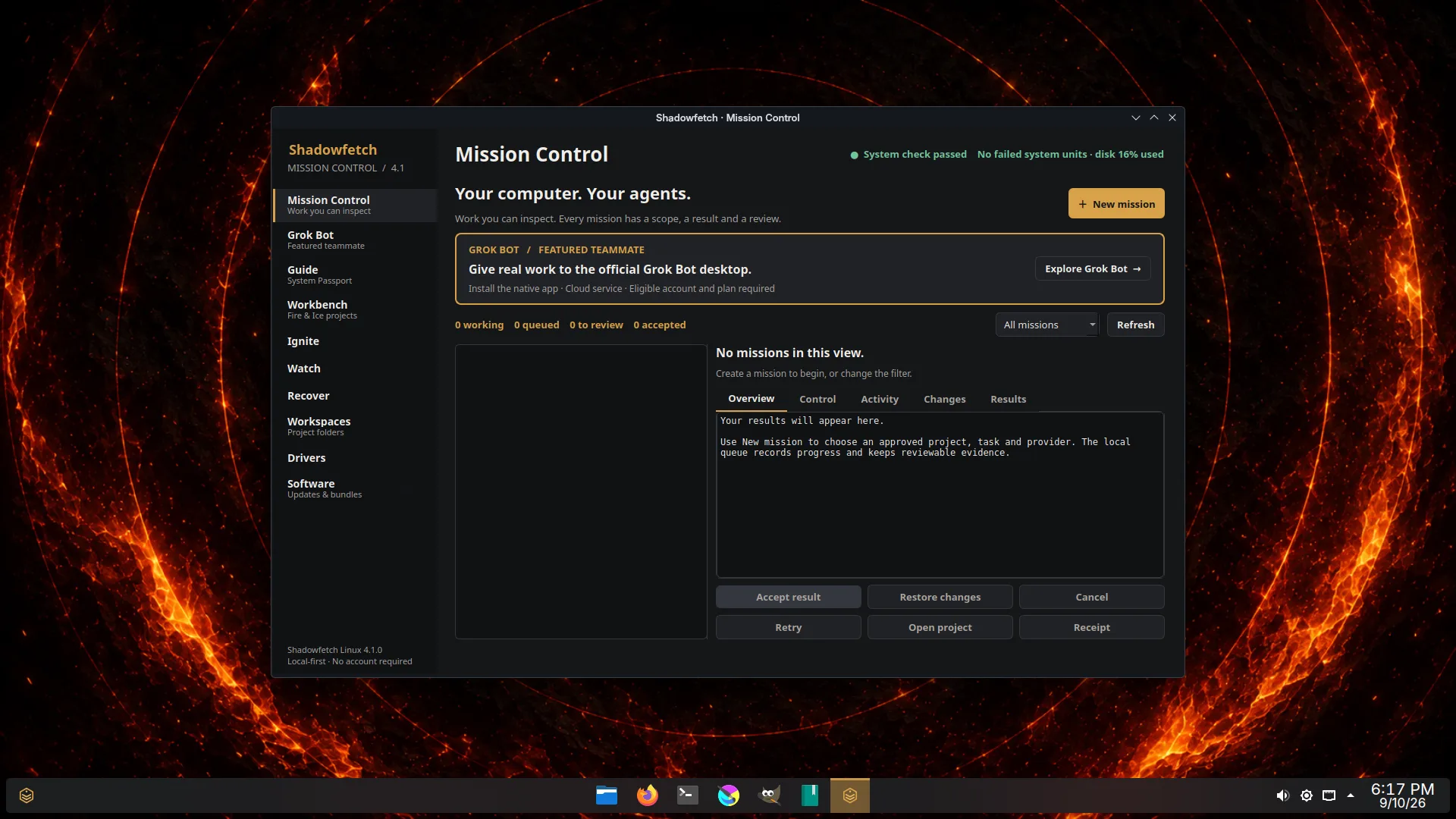The height and width of the screenshot is (819, 1456).
Task: Open Workbench Fire & Ice projects
Action: 355,309
